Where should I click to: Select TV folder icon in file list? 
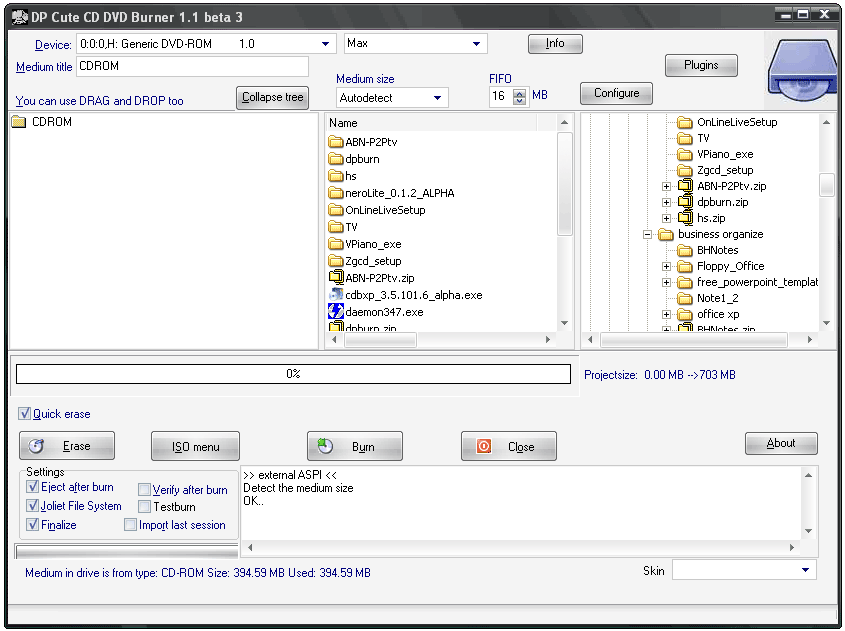pyautogui.click(x=336, y=227)
